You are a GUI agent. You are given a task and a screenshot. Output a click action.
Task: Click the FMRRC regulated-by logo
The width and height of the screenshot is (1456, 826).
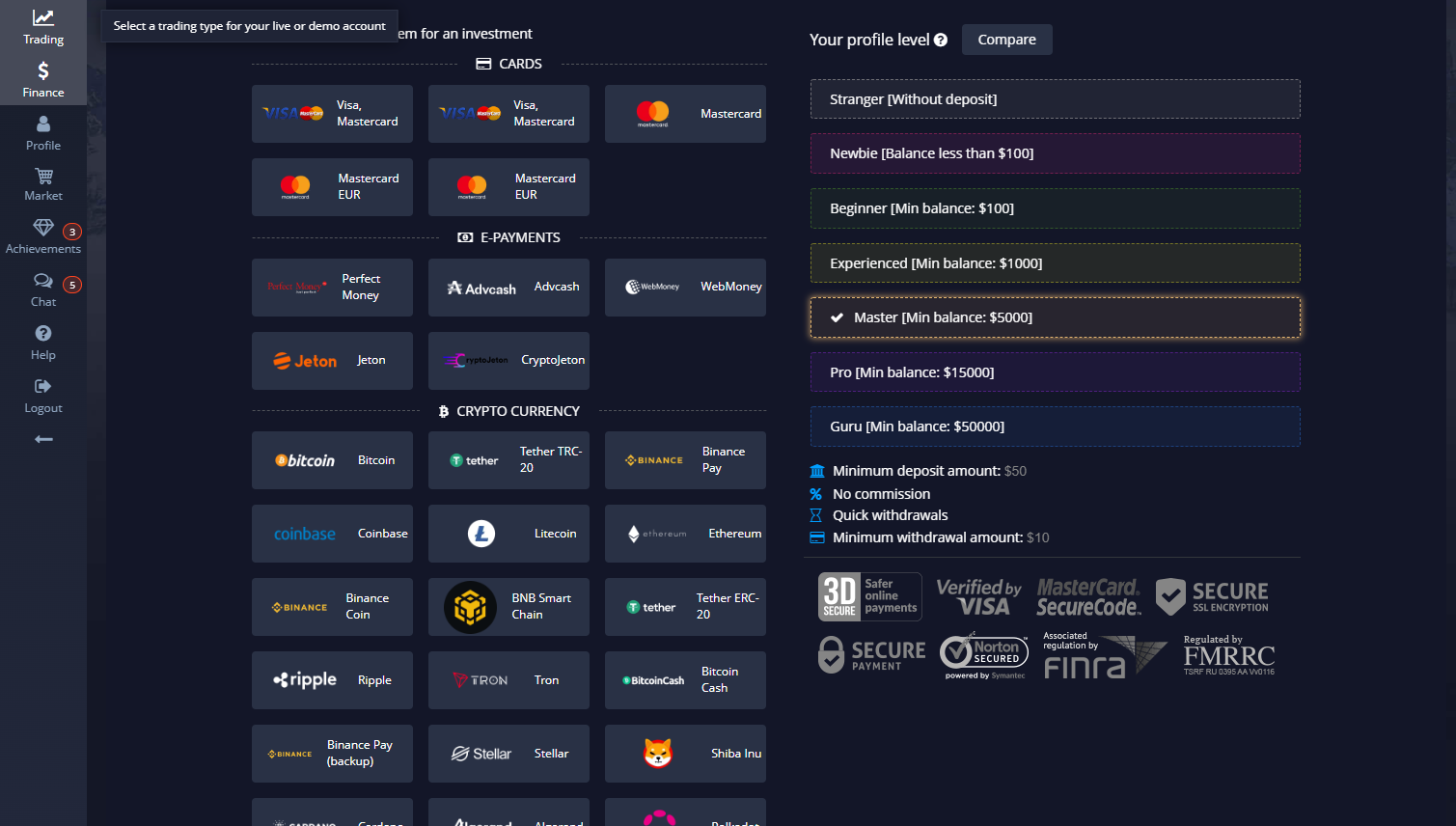click(x=1229, y=656)
